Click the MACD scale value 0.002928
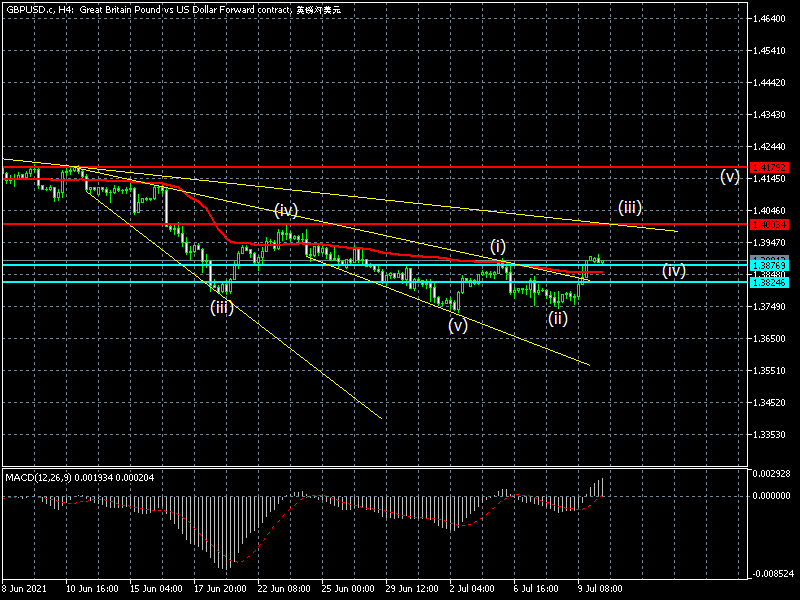The width and height of the screenshot is (800, 600). [772, 473]
